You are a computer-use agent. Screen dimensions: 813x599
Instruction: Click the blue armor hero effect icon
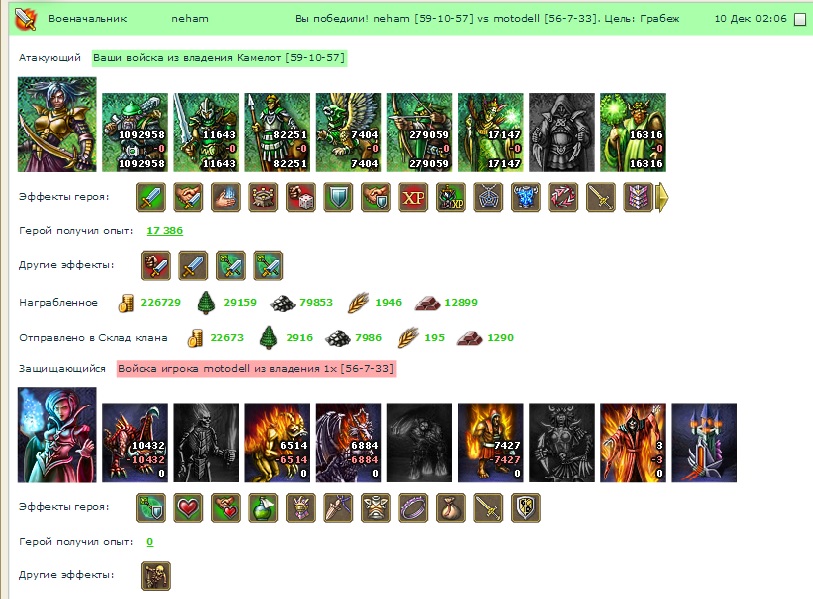point(526,197)
